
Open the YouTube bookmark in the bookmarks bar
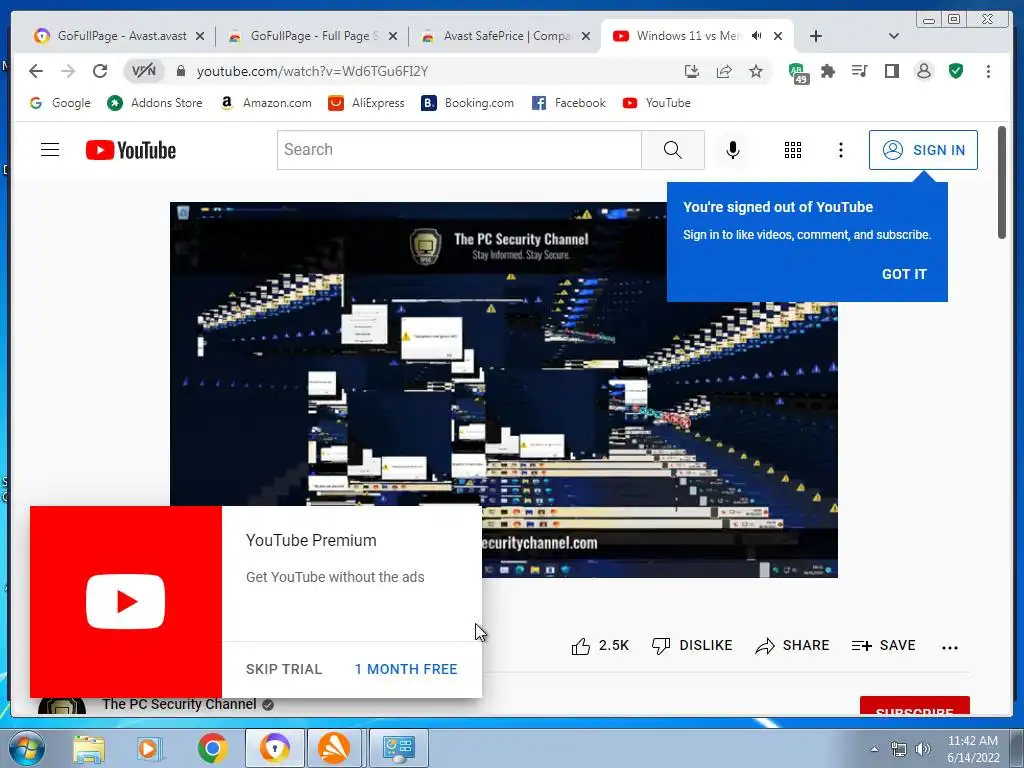[656, 103]
